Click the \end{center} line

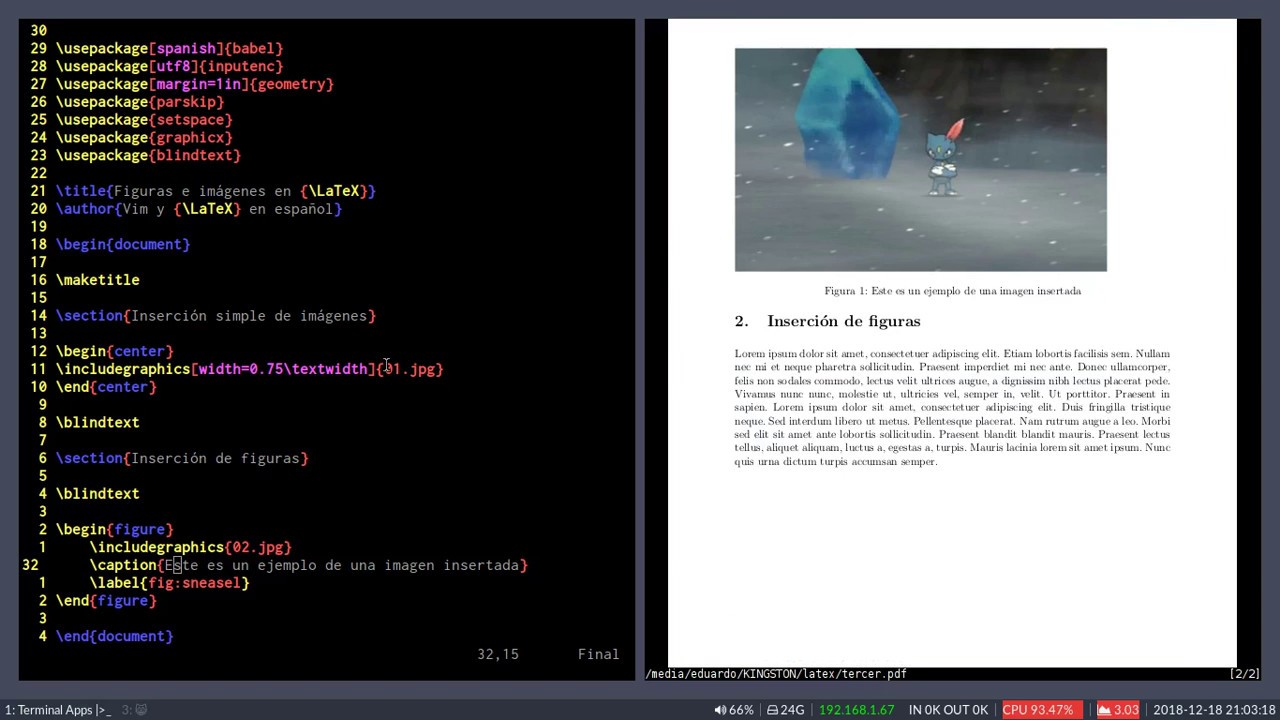(106, 387)
